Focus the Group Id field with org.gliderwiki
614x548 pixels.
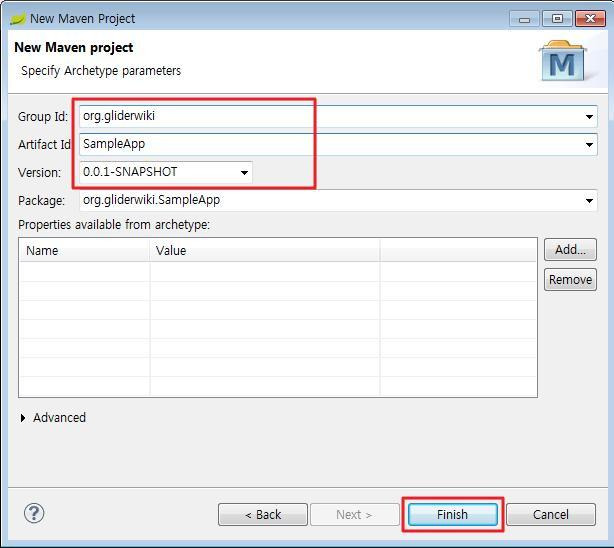pos(338,116)
